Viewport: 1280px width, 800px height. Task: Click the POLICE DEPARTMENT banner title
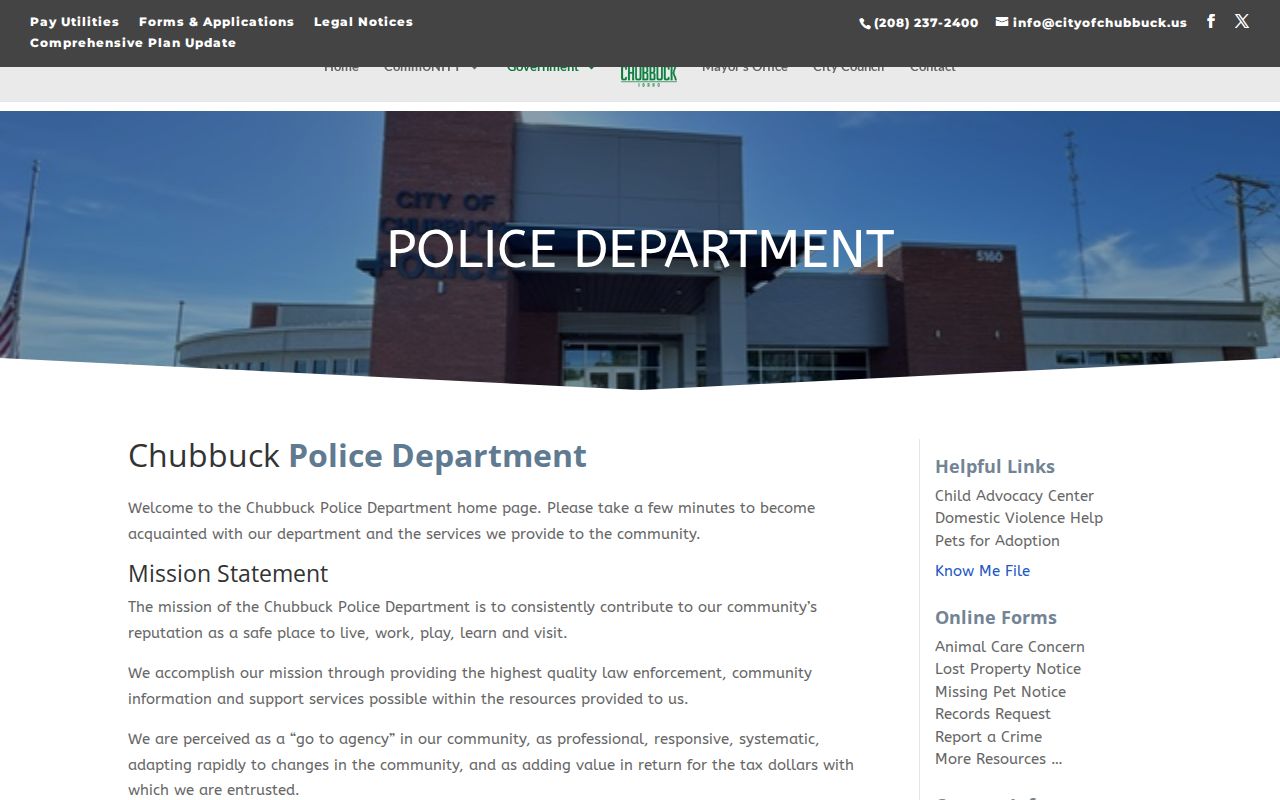click(x=640, y=248)
